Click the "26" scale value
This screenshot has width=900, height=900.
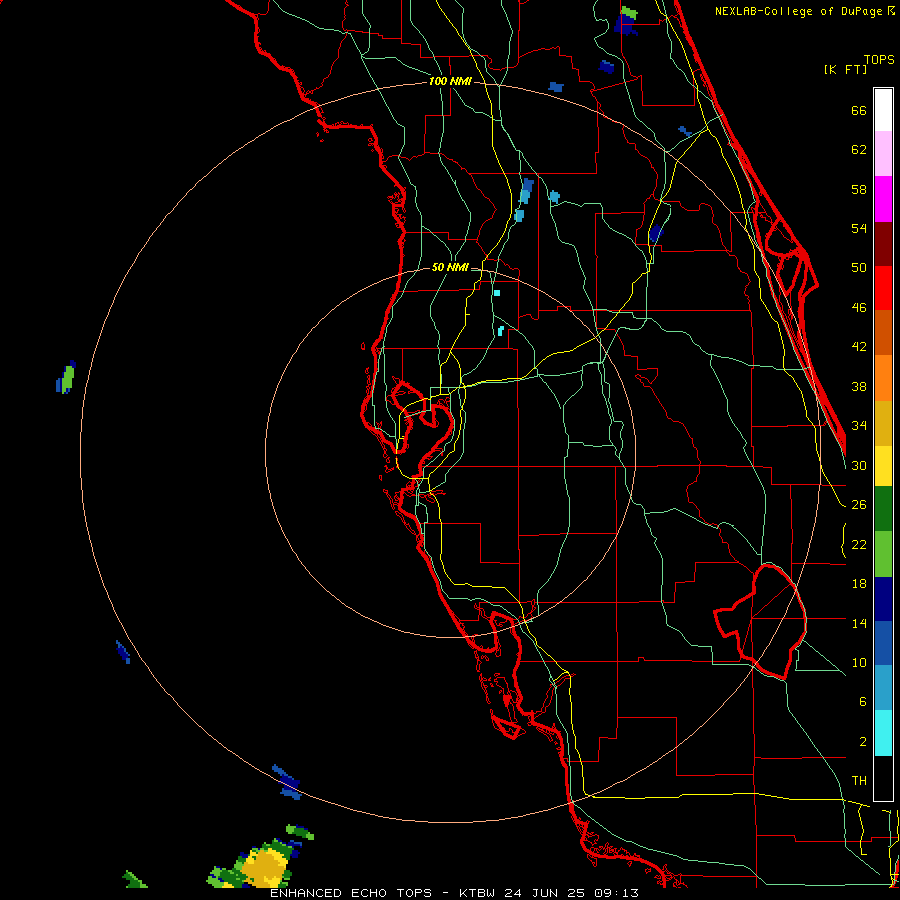(x=859, y=505)
